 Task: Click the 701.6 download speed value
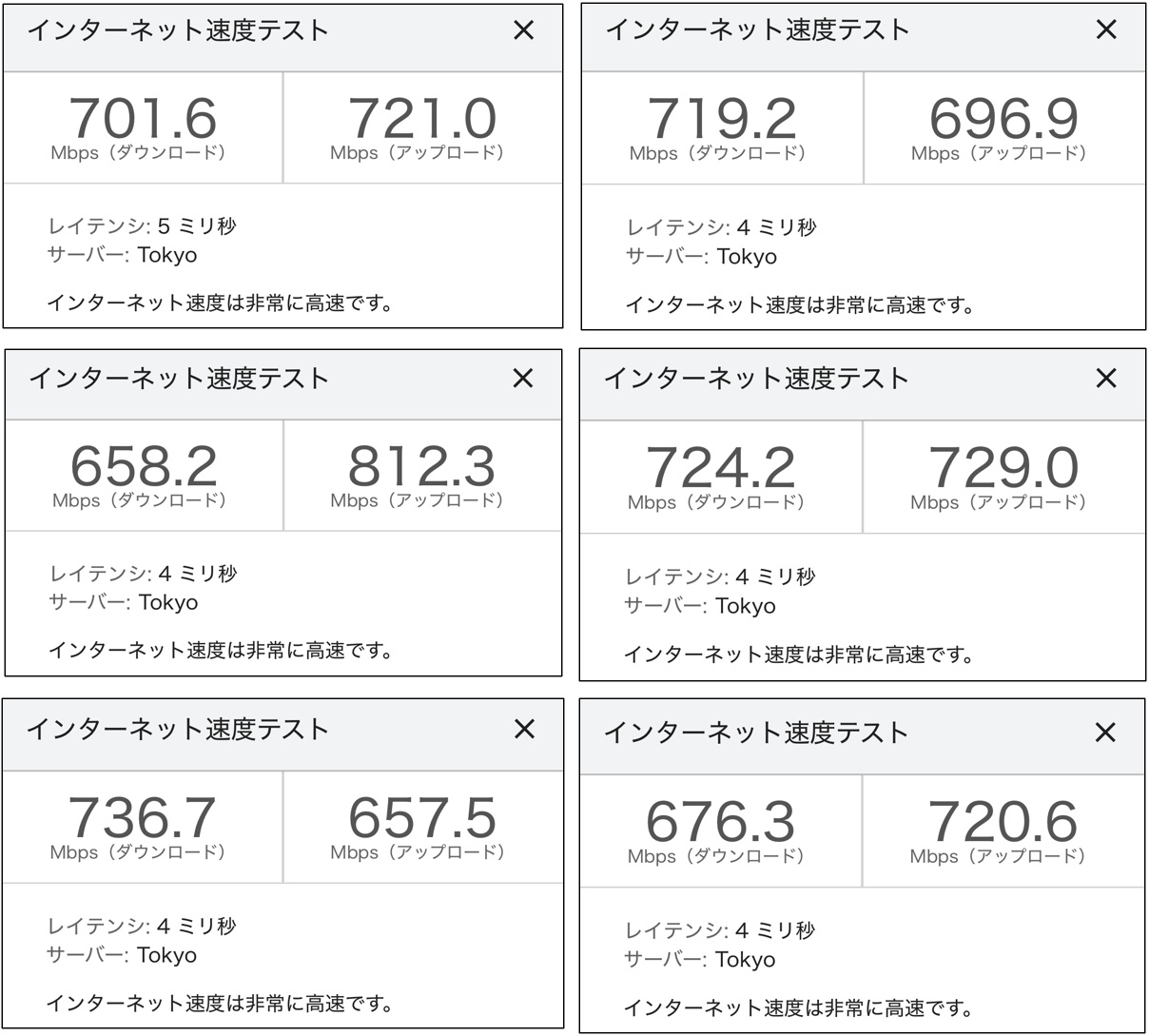[144, 119]
